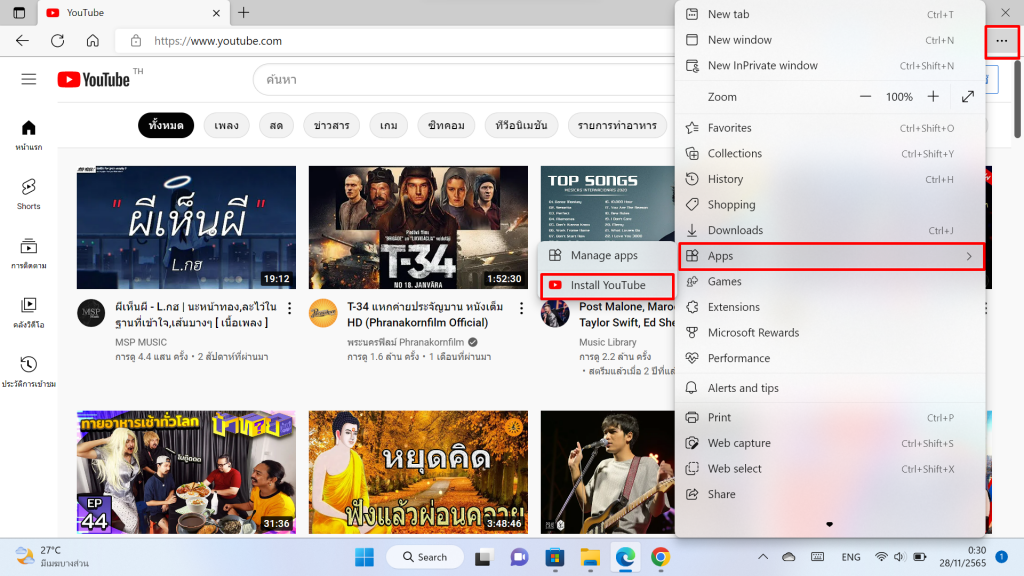This screenshot has width=1024, height=576.
Task: Choose Print from the menu
Action: click(x=829, y=417)
